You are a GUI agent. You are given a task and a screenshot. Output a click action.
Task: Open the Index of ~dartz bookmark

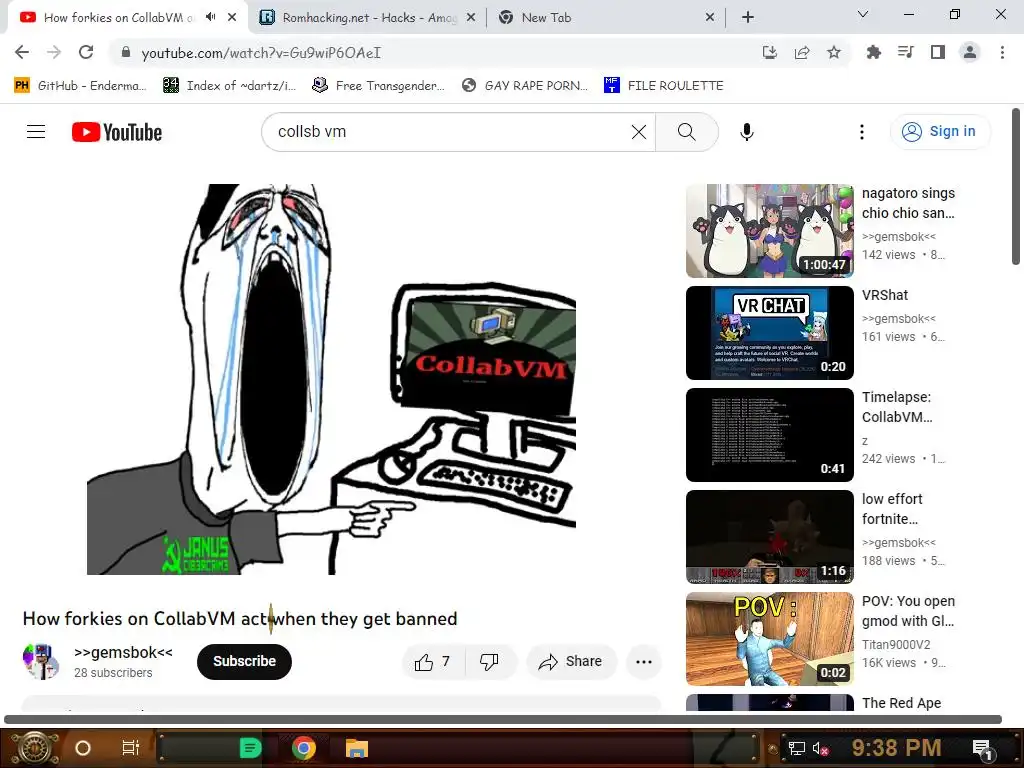230,86
